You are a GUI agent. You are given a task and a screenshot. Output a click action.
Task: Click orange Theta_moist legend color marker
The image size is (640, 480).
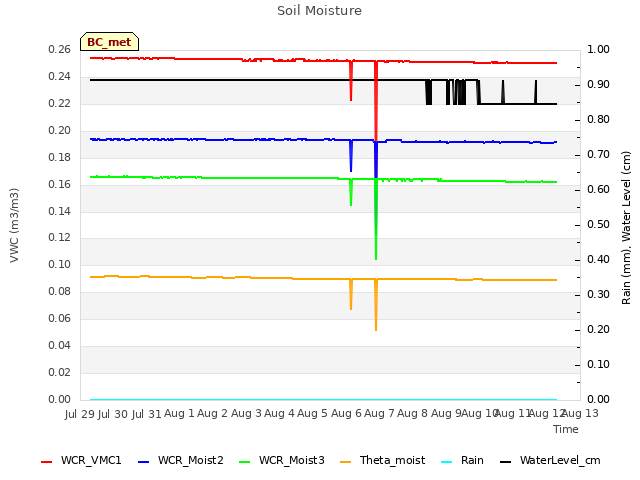(x=345, y=462)
